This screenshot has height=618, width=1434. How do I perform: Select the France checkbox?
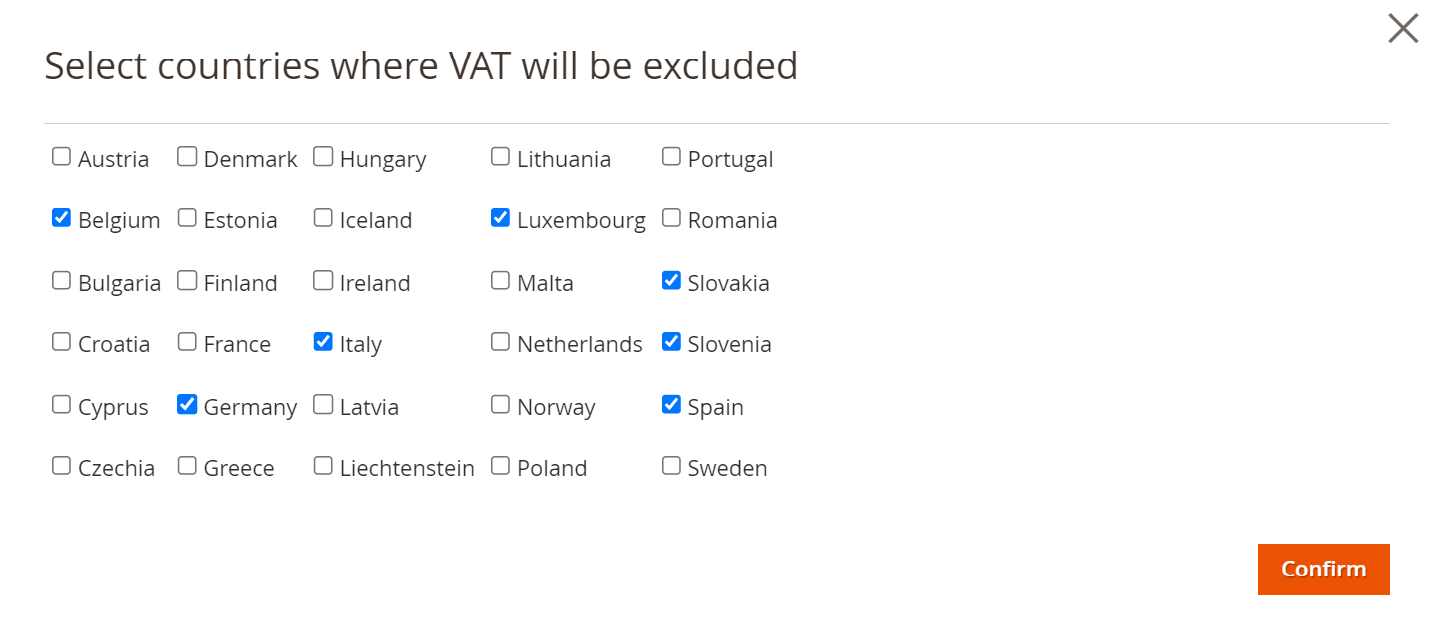click(x=187, y=342)
